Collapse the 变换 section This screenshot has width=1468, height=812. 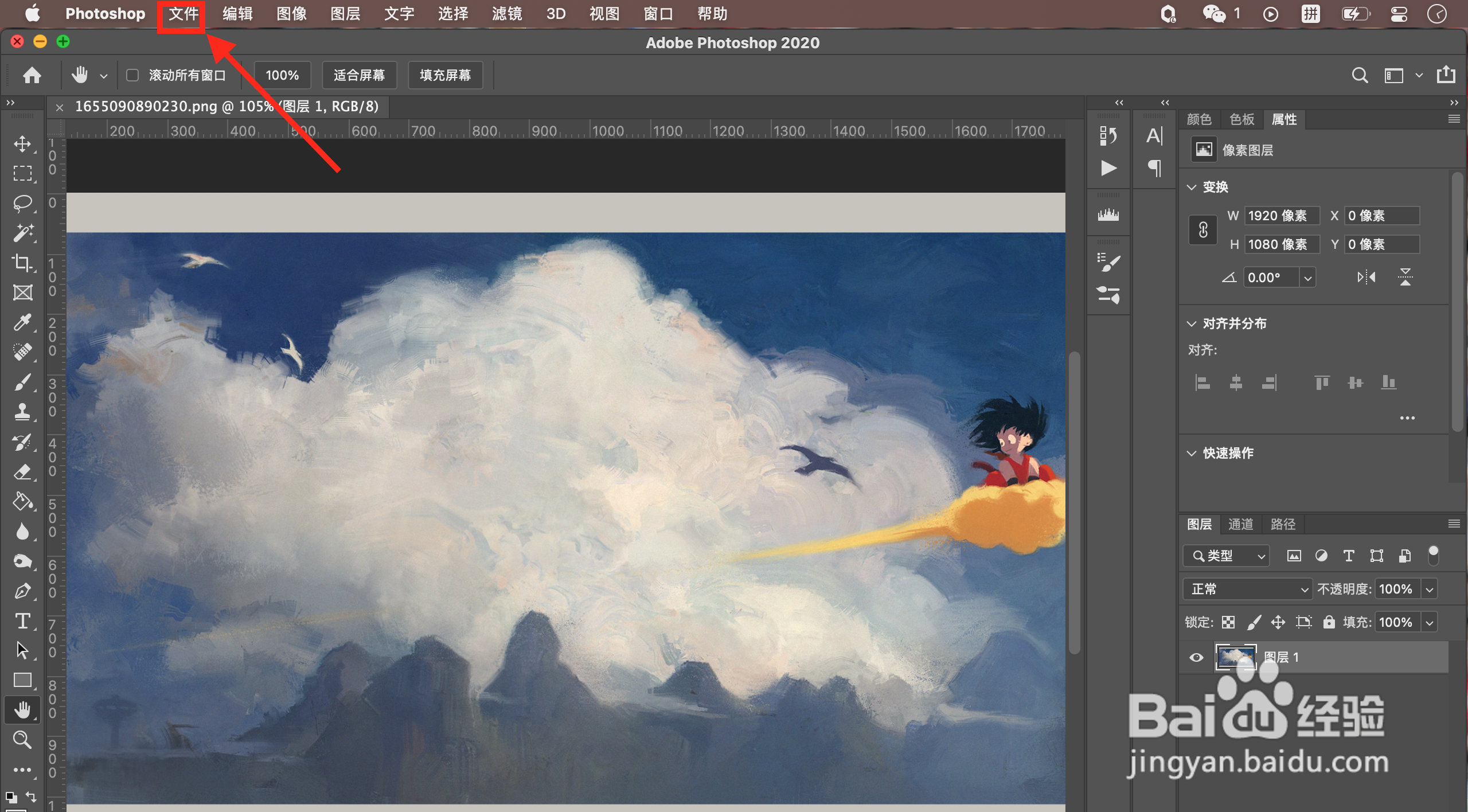point(1192,187)
